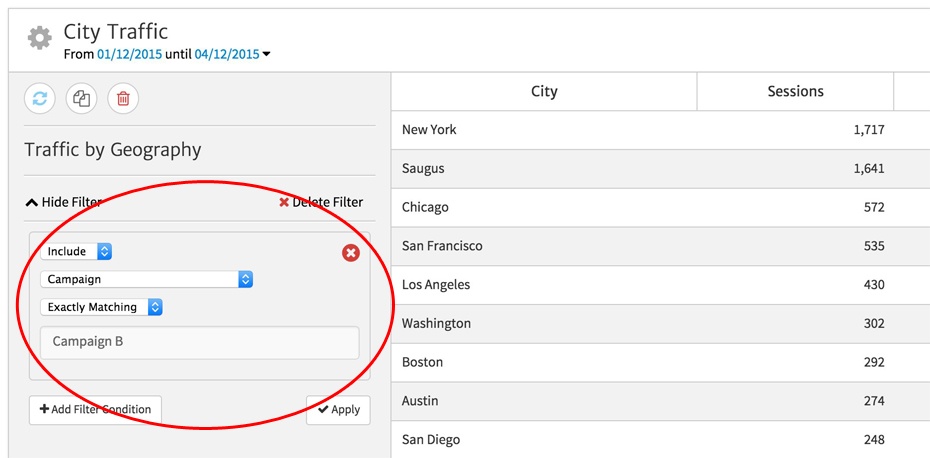Click the refresh widget icon
The width and height of the screenshot is (930, 458).
(40, 98)
